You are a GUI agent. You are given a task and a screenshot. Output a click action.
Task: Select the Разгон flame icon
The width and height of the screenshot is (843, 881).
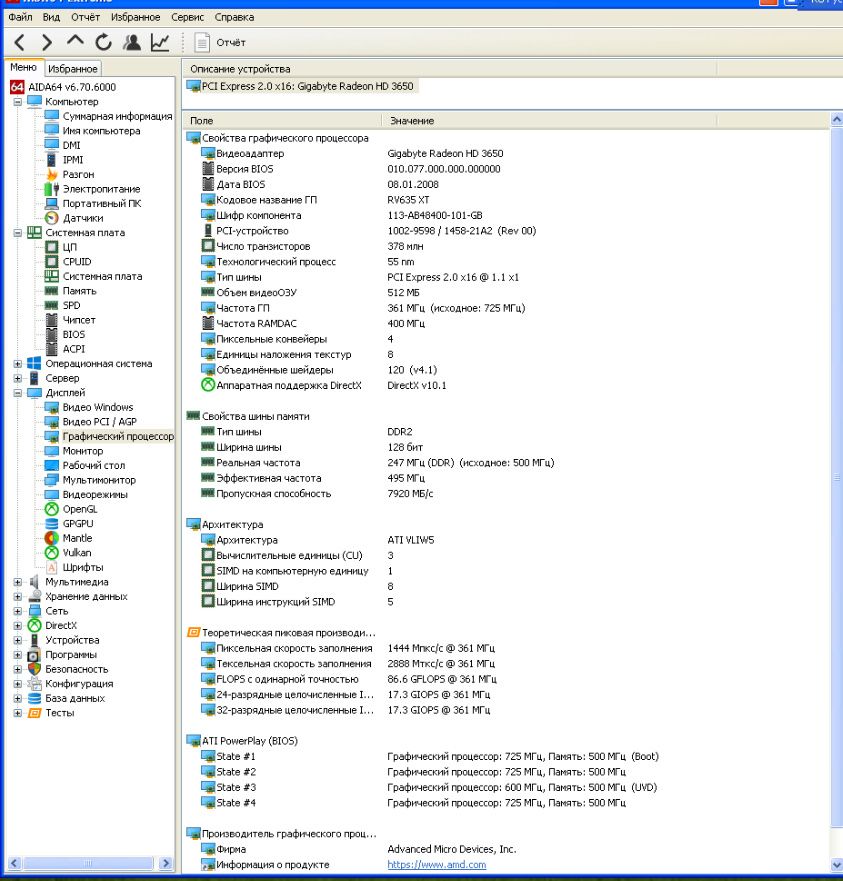pyautogui.click(x=52, y=174)
